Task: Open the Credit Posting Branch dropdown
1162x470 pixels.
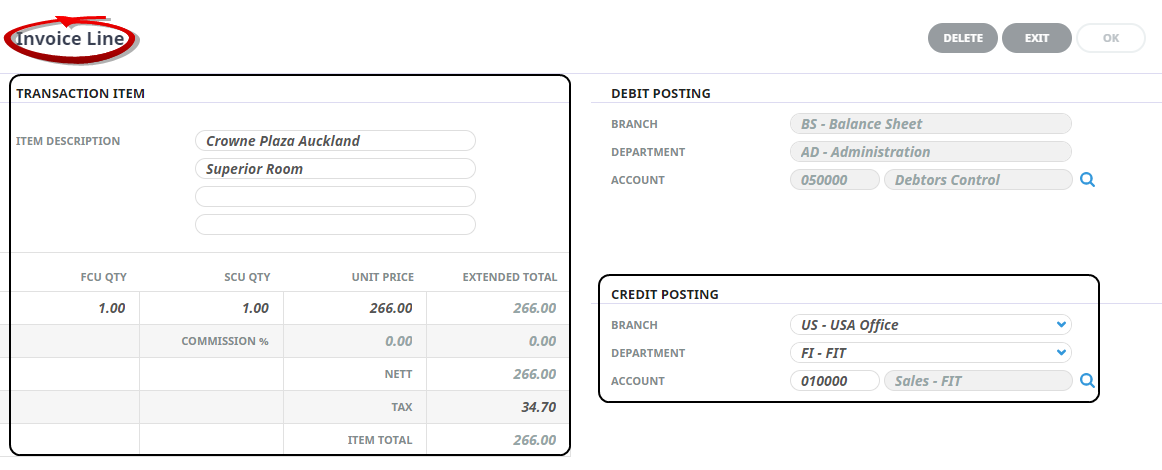Action: coord(930,325)
